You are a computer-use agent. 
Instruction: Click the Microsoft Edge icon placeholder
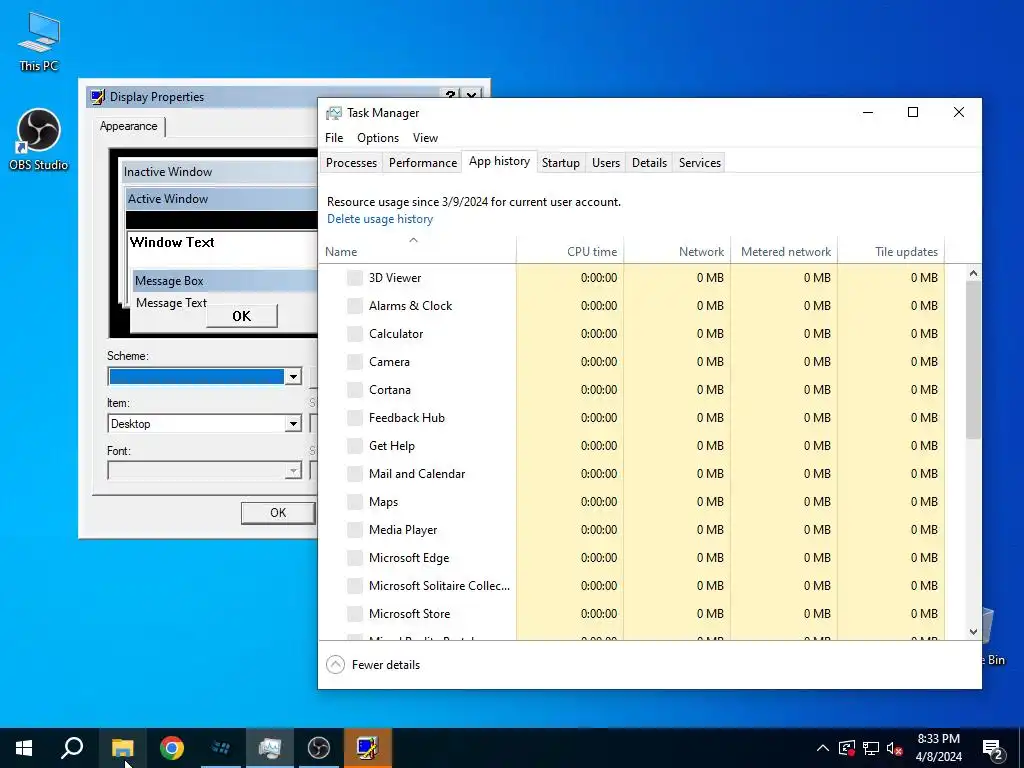click(x=355, y=558)
